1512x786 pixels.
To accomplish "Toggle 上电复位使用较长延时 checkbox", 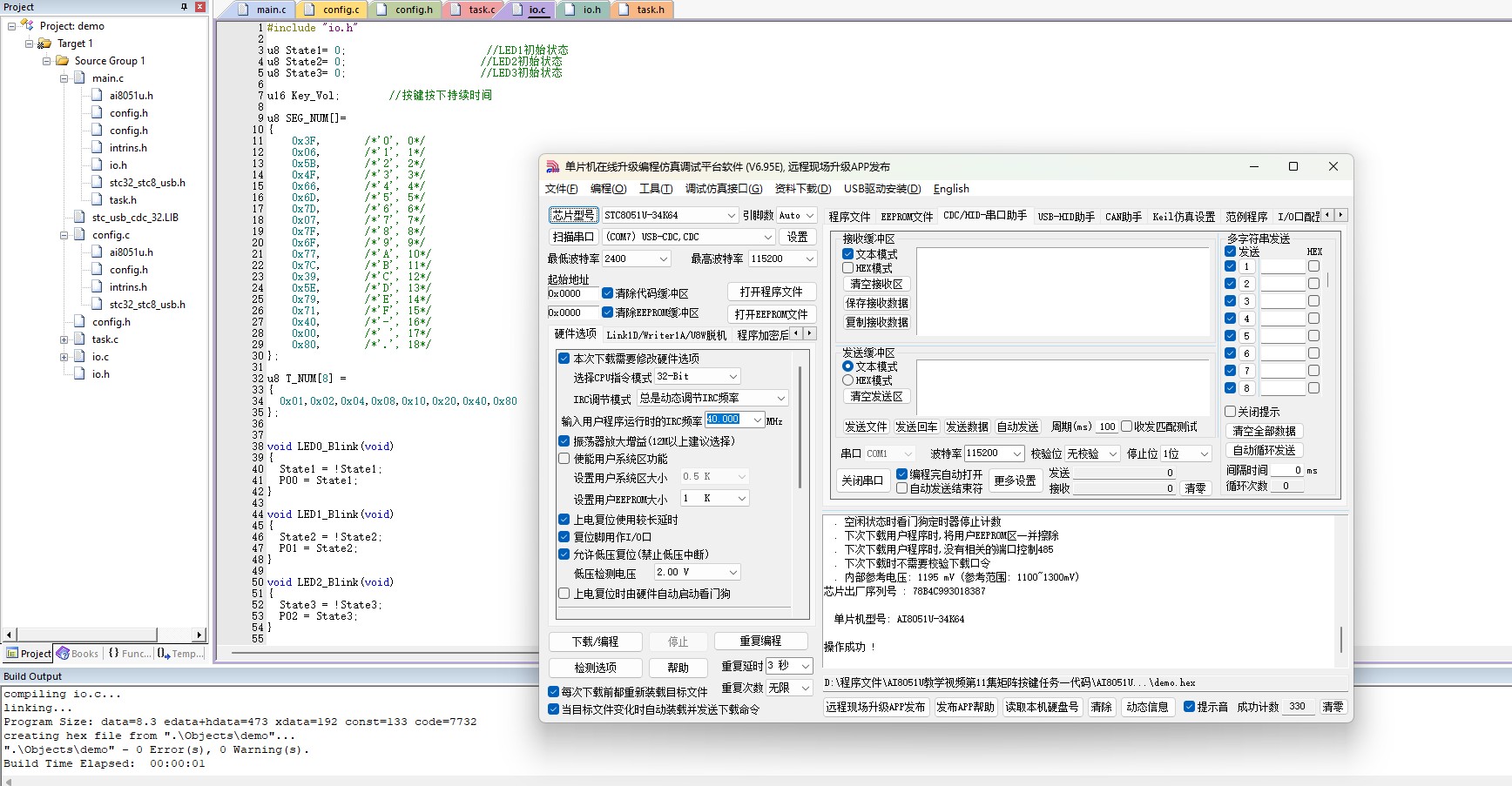I will coord(564,520).
